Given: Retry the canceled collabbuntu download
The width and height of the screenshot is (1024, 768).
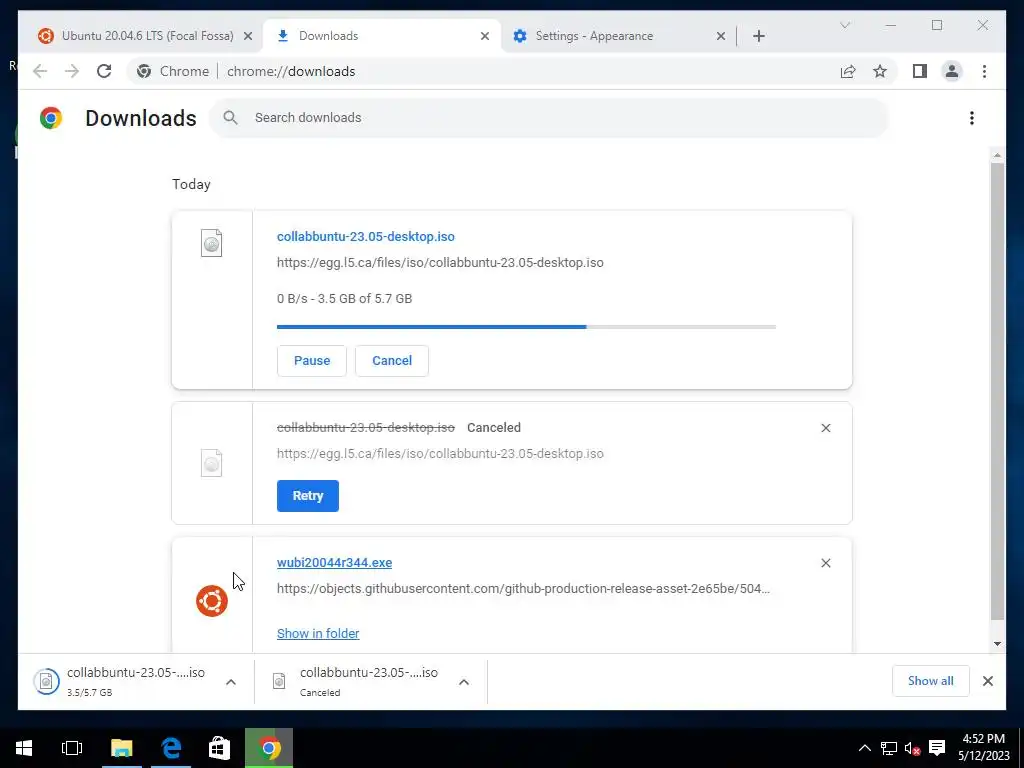Looking at the screenshot, I should pos(308,496).
